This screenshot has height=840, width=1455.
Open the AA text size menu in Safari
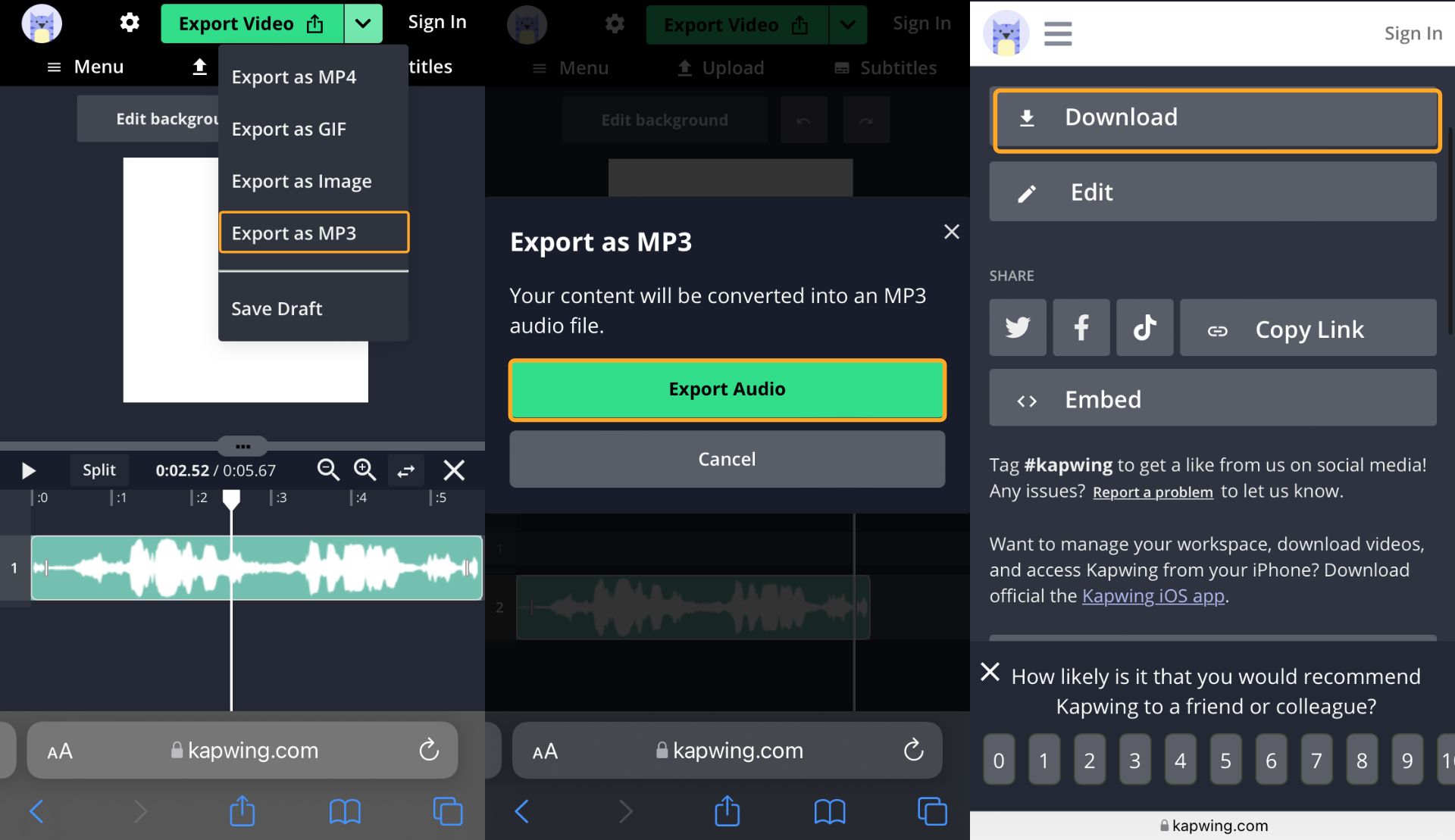pos(59,751)
